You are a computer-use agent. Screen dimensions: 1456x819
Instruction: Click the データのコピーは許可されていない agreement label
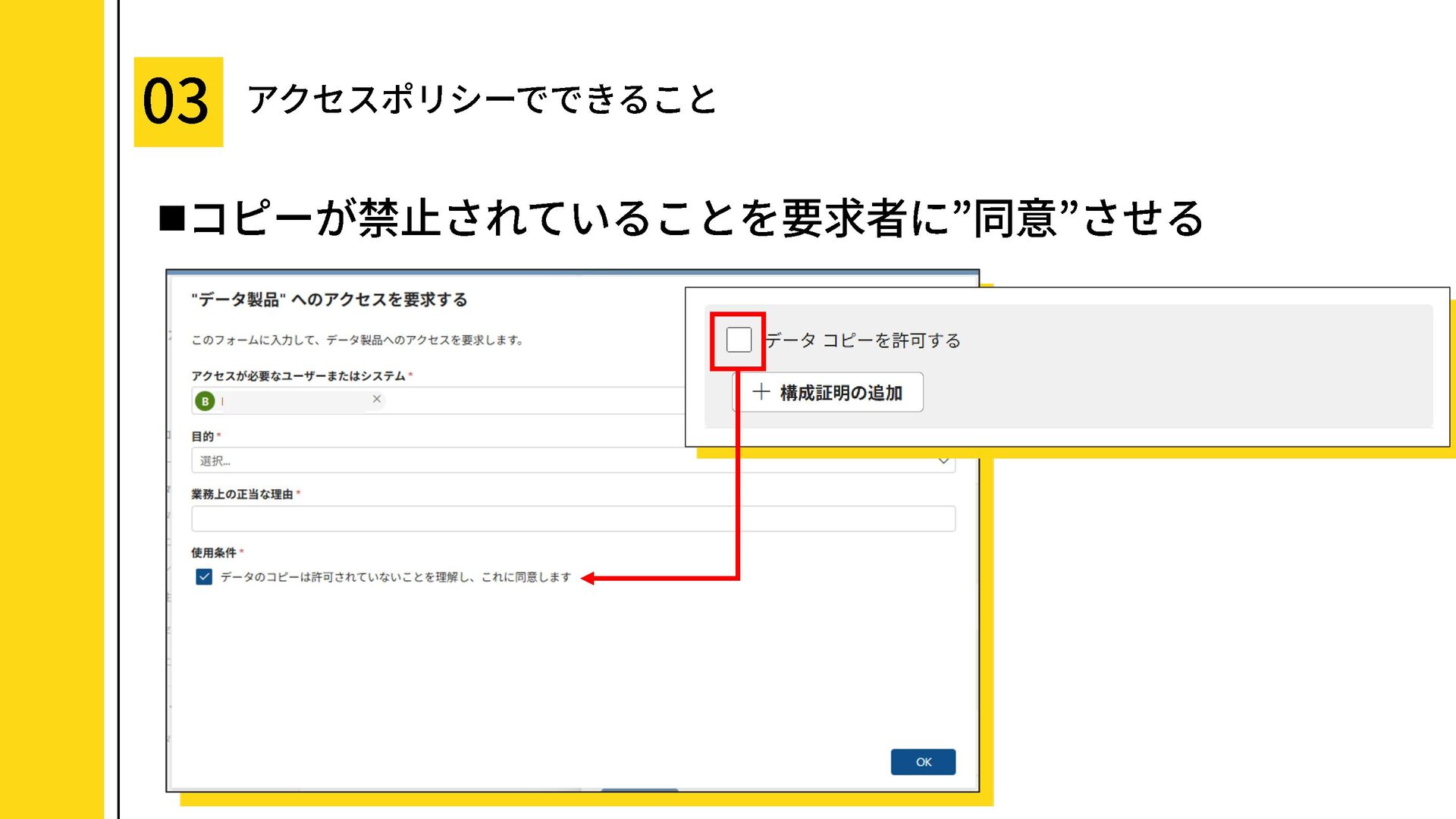coord(395,577)
